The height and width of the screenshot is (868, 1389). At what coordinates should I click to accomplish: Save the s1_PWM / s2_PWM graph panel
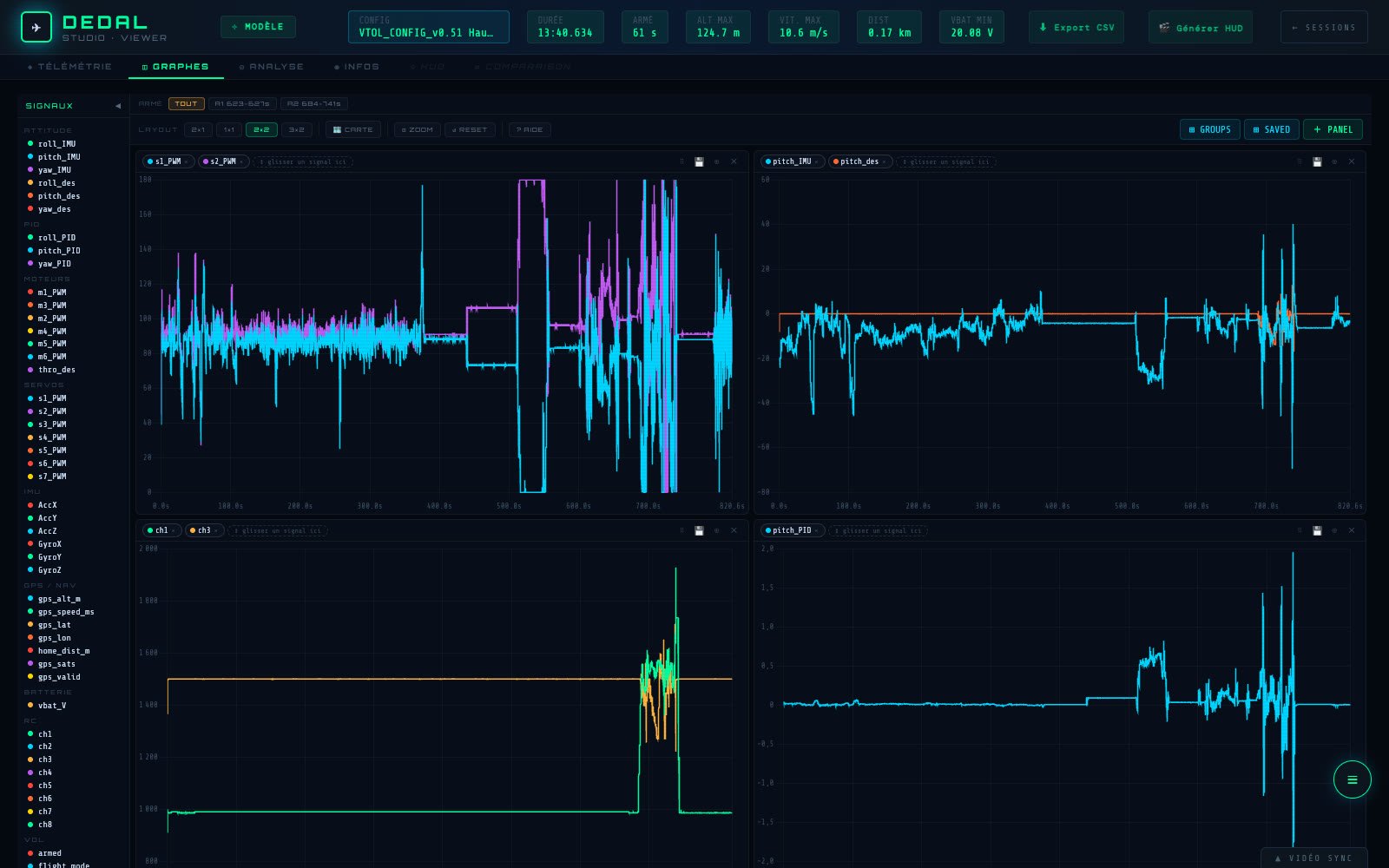(699, 161)
